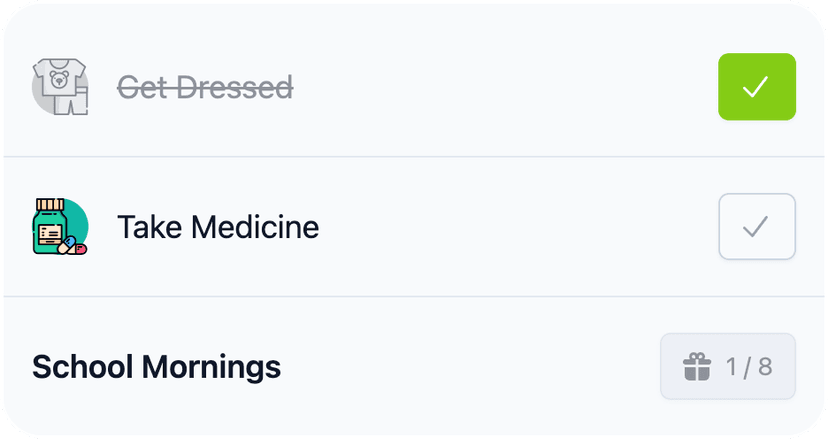Click the white checkmark on green box
828x439 pixels.
[x=756, y=87]
